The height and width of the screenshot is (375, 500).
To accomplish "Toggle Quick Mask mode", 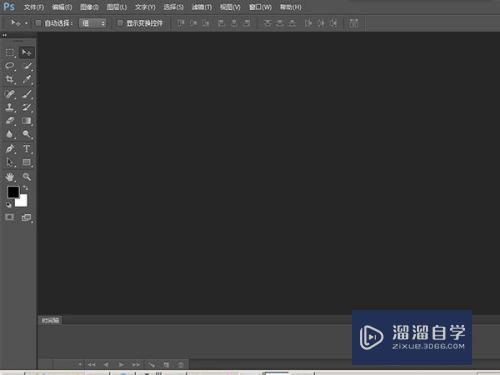I will pos(10,217).
